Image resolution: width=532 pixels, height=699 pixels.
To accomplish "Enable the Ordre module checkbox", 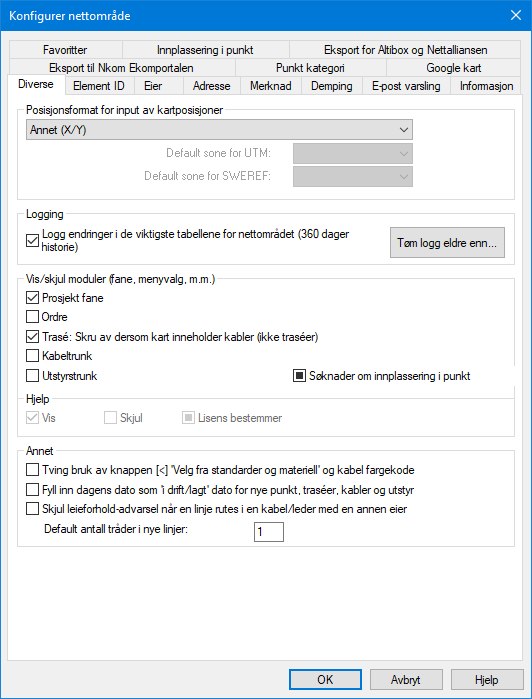I will click(32, 317).
